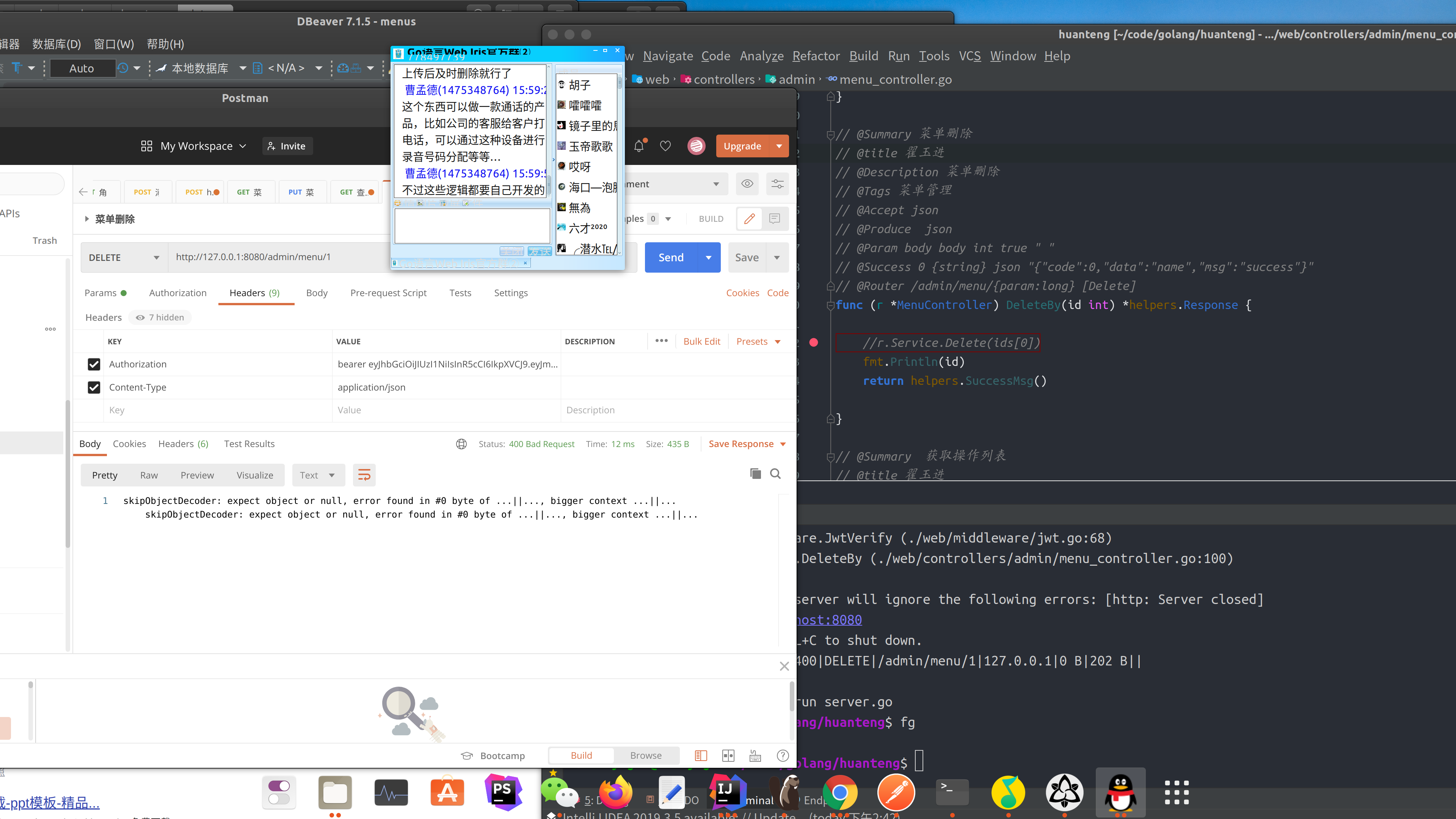The image size is (1456, 819).
Task: Uncheck the Content-Type header checkbox
Action: 94,387
